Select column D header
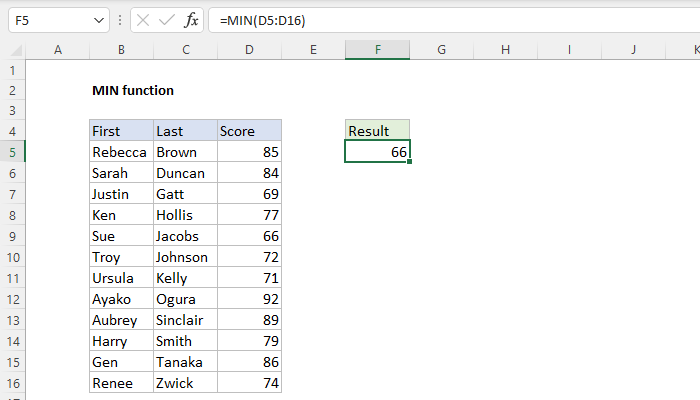This screenshot has height=400, width=700. click(x=249, y=50)
